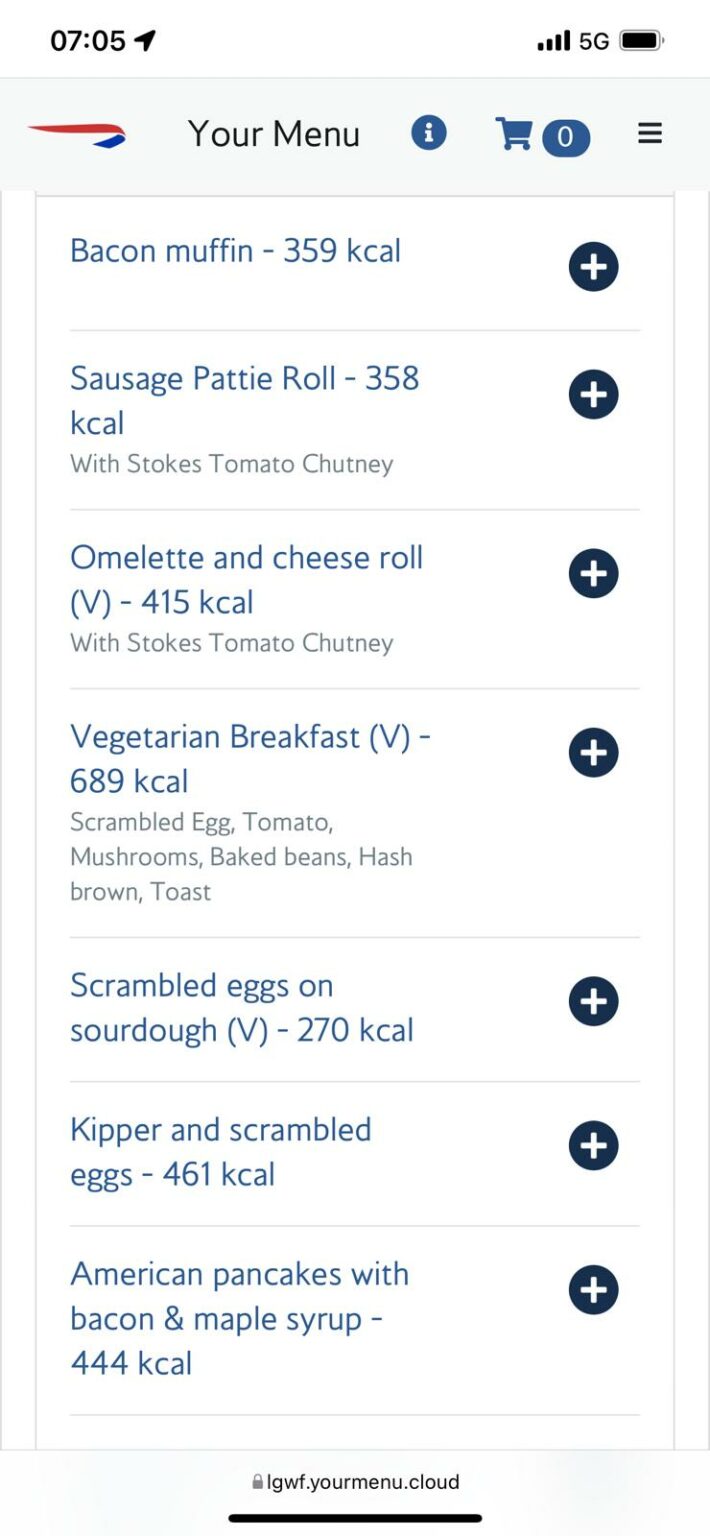710x1536 pixels.
Task: Open the information icon next to Your Menu
Action: coord(428,133)
